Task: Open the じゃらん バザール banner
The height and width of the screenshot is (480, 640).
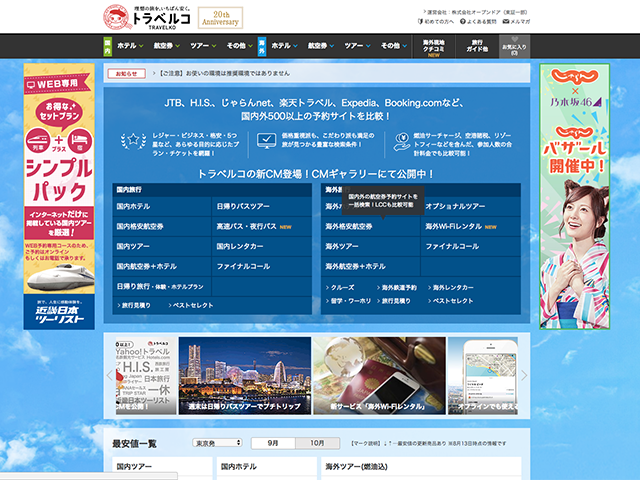Action: click(x=574, y=196)
